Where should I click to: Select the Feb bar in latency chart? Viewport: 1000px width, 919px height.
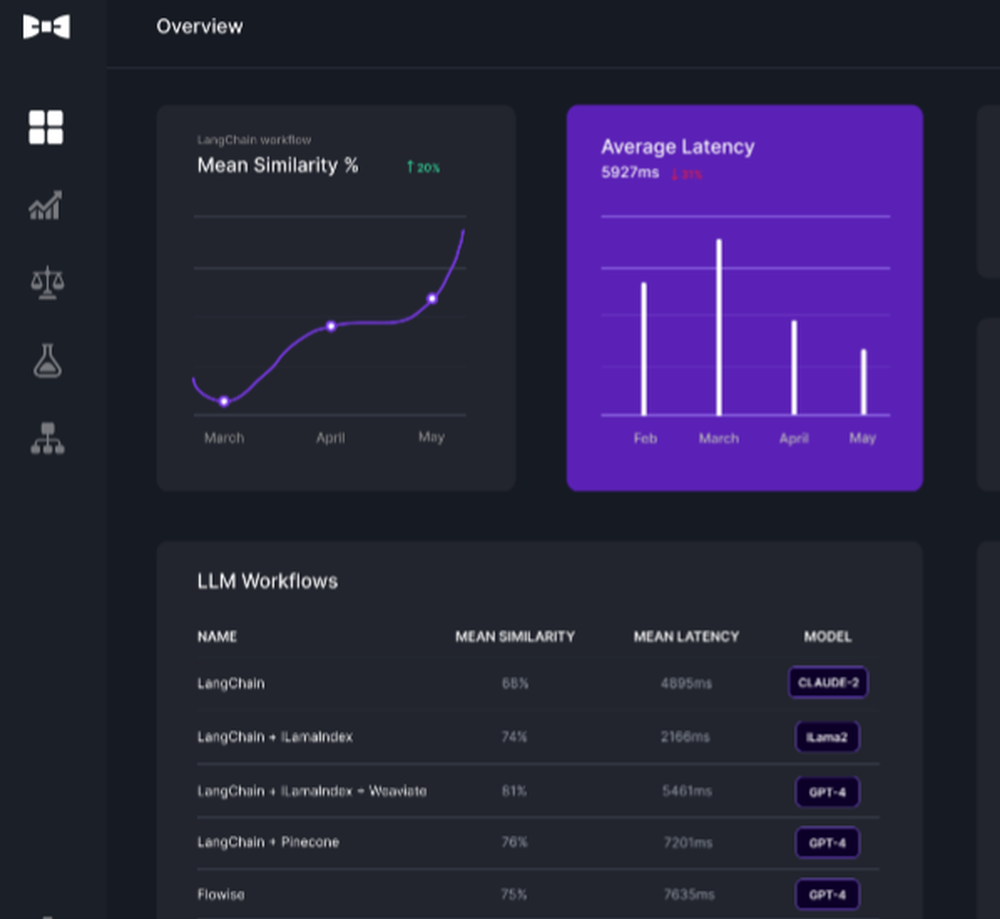644,349
